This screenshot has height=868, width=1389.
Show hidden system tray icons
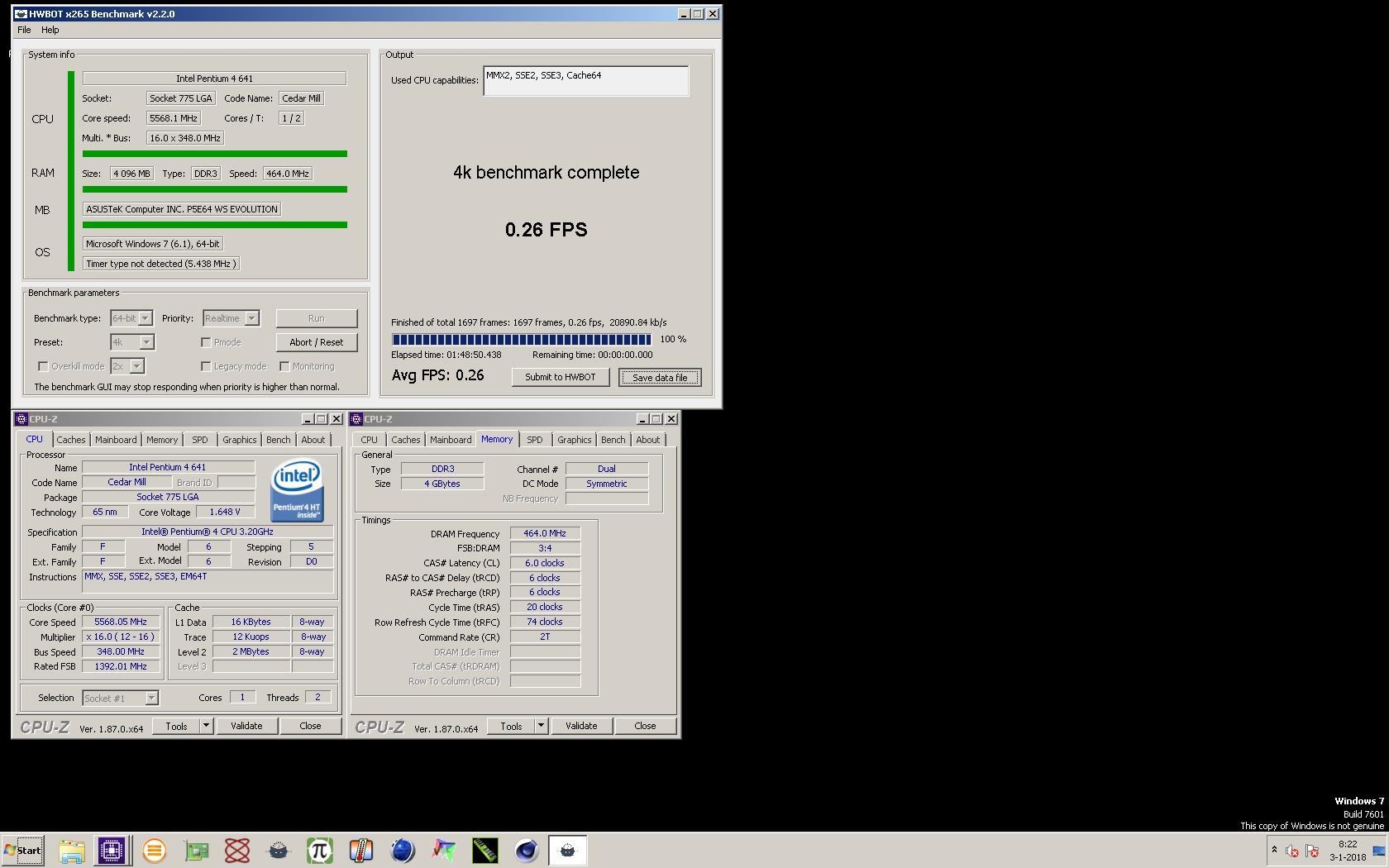[1274, 850]
